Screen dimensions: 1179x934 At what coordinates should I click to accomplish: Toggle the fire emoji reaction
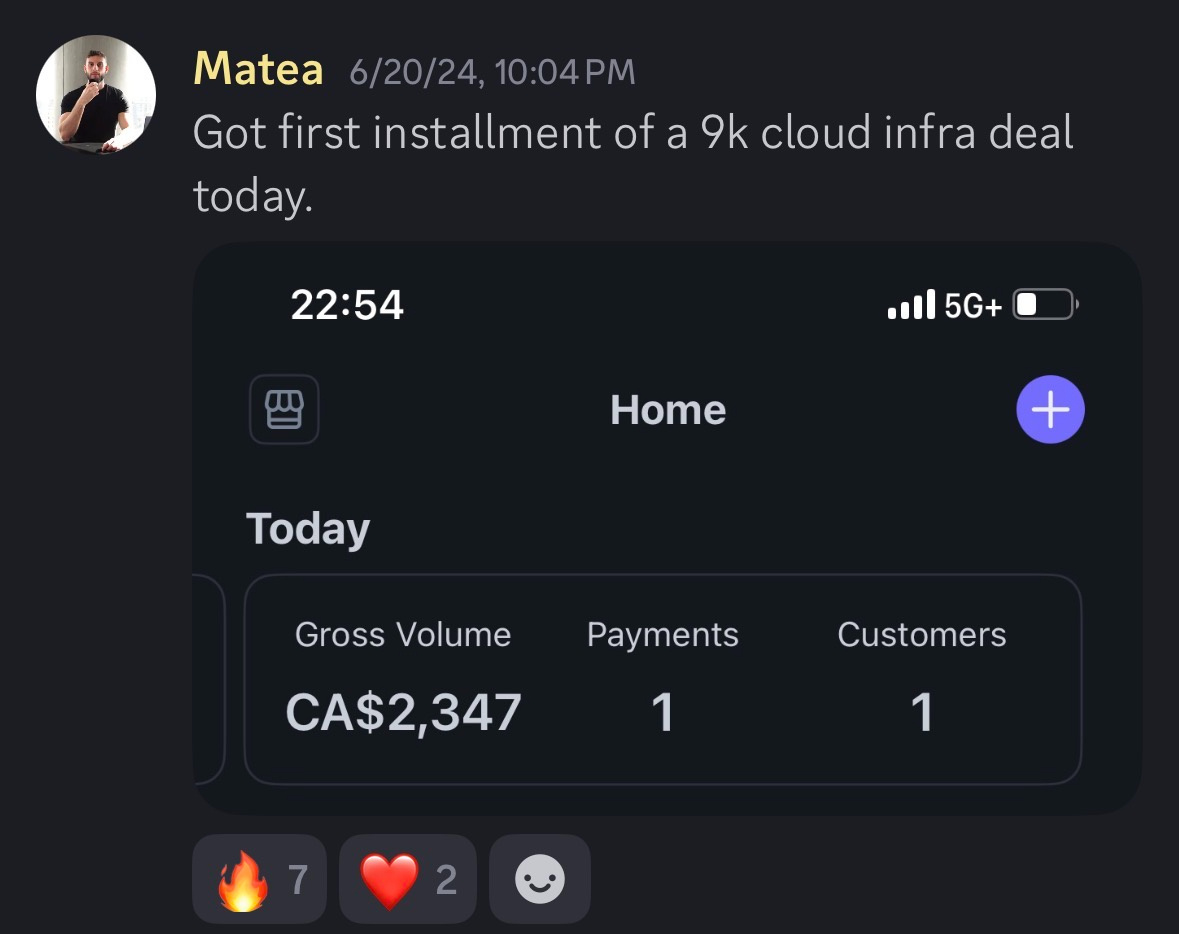click(259, 879)
